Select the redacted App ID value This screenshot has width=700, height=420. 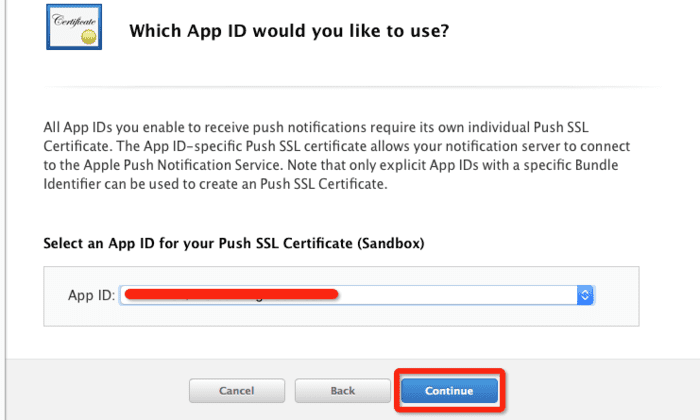pyautogui.click(x=231, y=294)
